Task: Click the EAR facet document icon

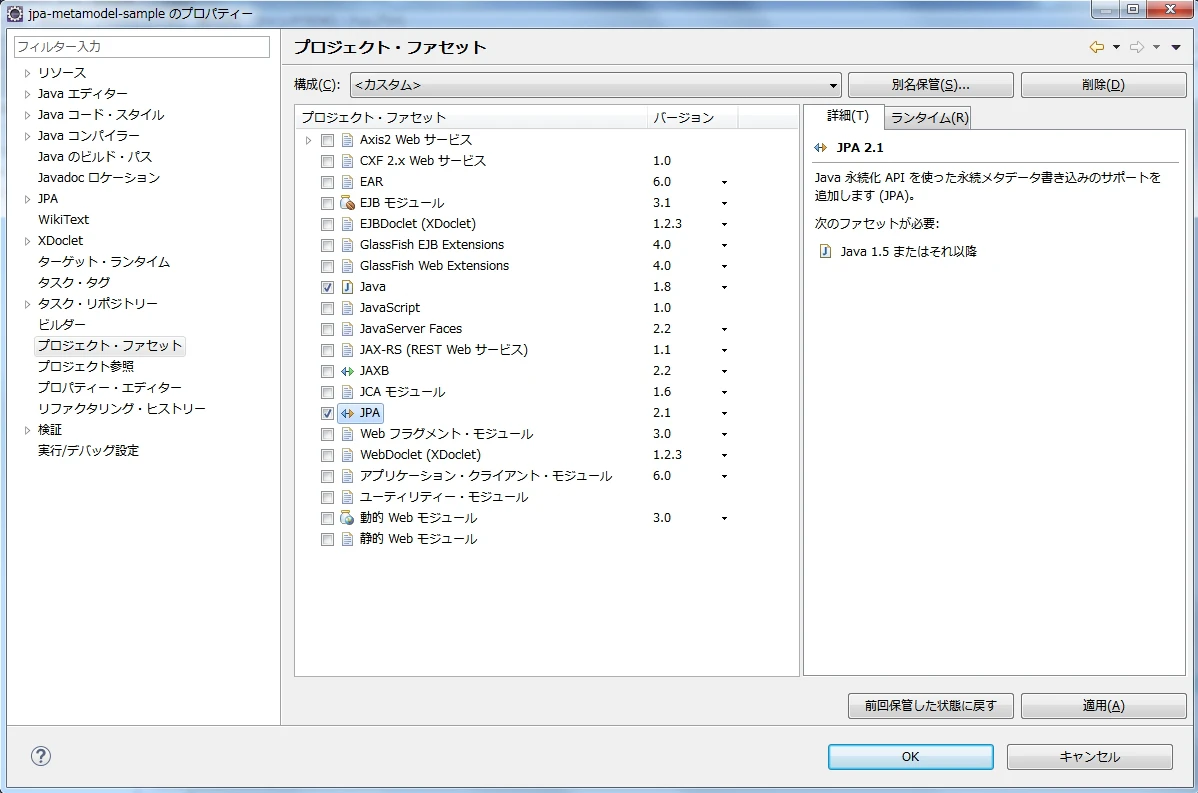Action: [x=348, y=182]
